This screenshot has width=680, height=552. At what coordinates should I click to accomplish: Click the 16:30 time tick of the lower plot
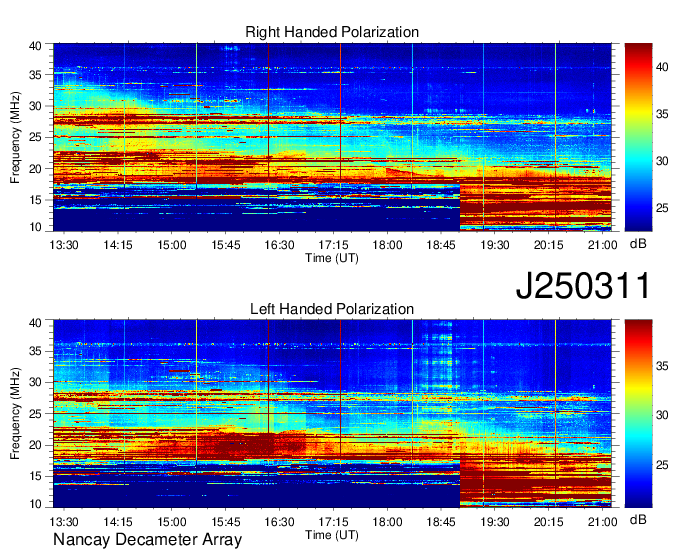(x=279, y=521)
